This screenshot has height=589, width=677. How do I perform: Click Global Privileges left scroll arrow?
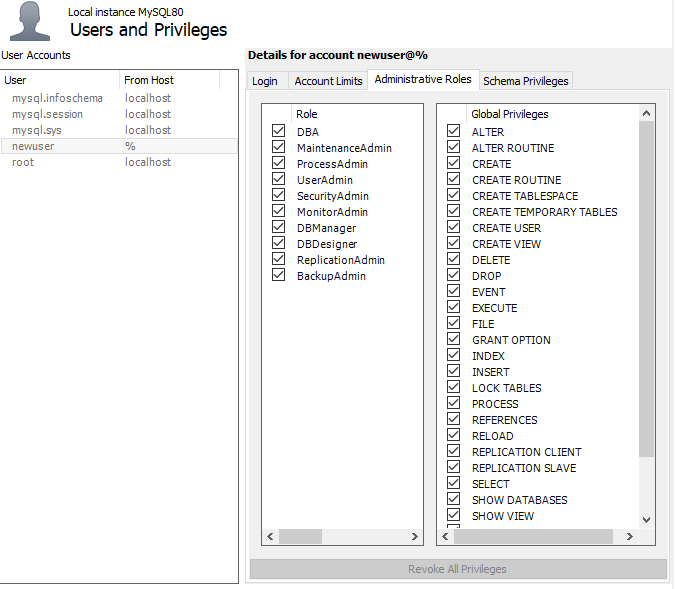446,536
